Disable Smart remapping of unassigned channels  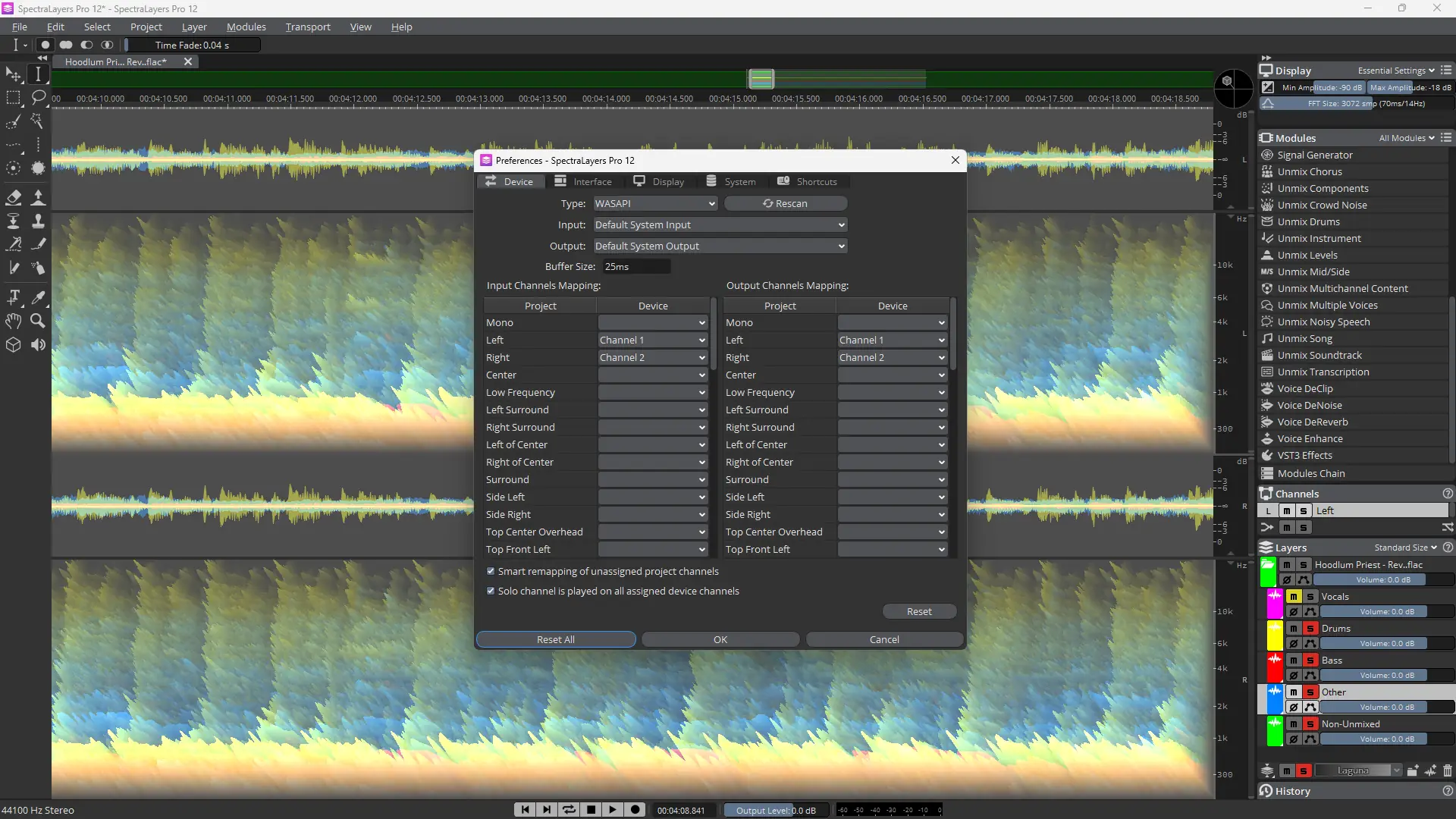pyautogui.click(x=491, y=571)
